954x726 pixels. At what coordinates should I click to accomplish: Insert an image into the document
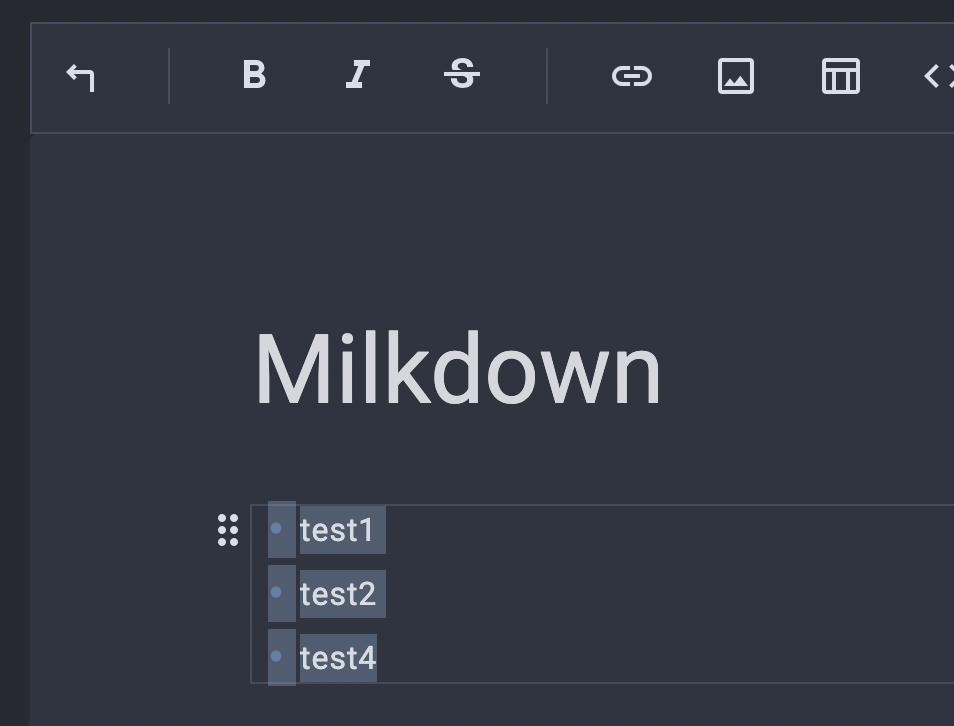tap(736, 75)
